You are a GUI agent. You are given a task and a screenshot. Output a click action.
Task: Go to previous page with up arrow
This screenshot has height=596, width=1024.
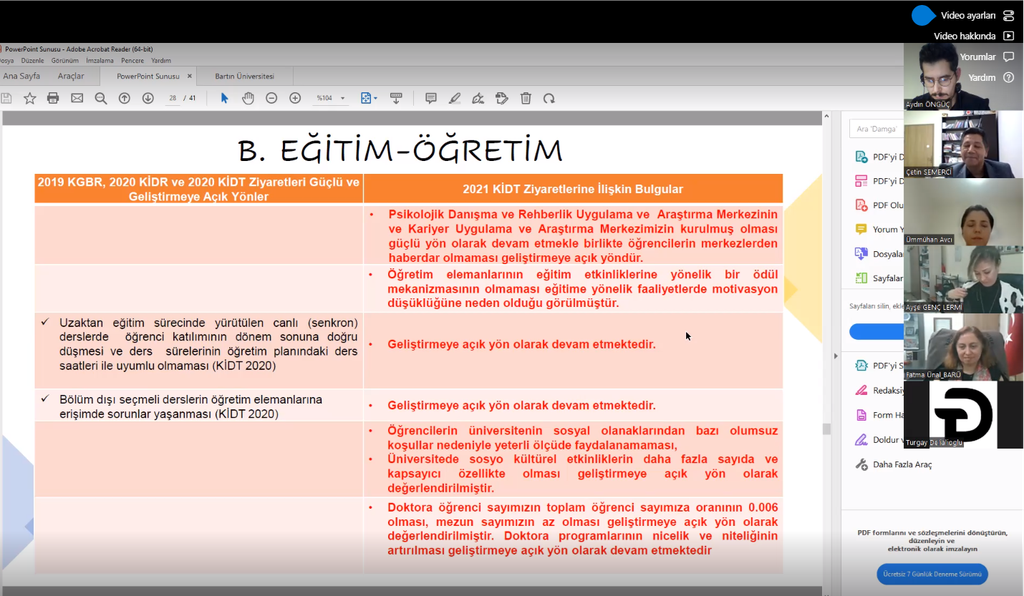click(124, 98)
